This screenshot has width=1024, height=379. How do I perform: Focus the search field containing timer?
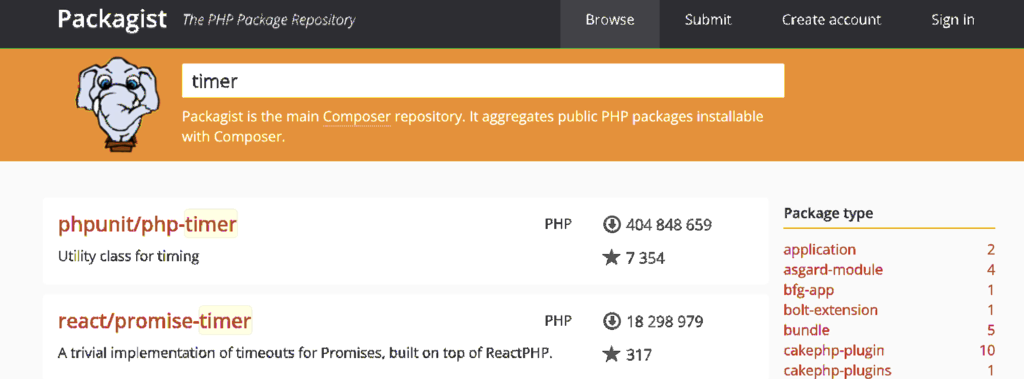point(483,81)
